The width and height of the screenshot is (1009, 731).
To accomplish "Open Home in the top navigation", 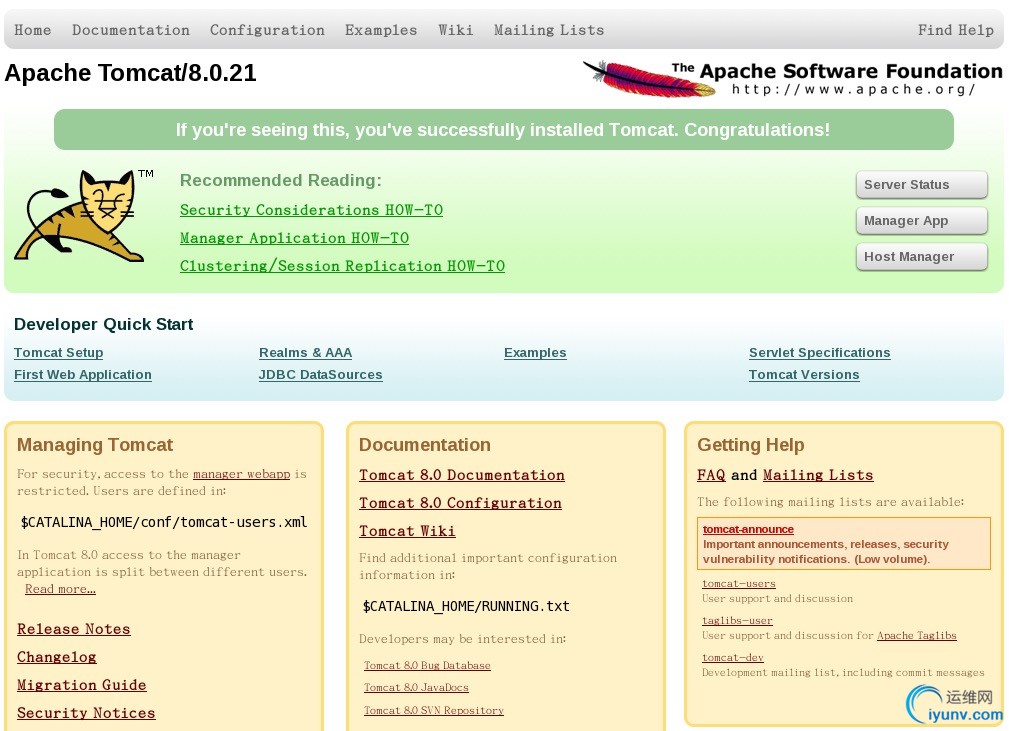I will (32, 30).
